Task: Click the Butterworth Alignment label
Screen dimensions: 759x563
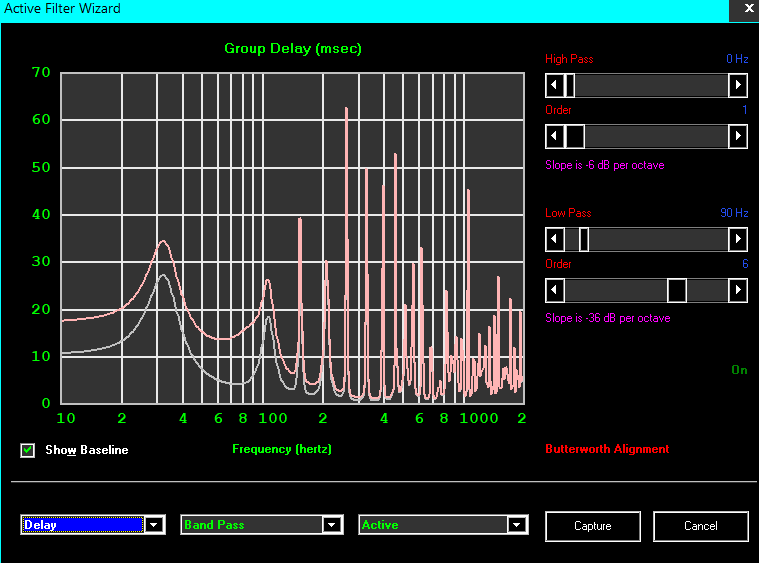Action: pos(607,449)
